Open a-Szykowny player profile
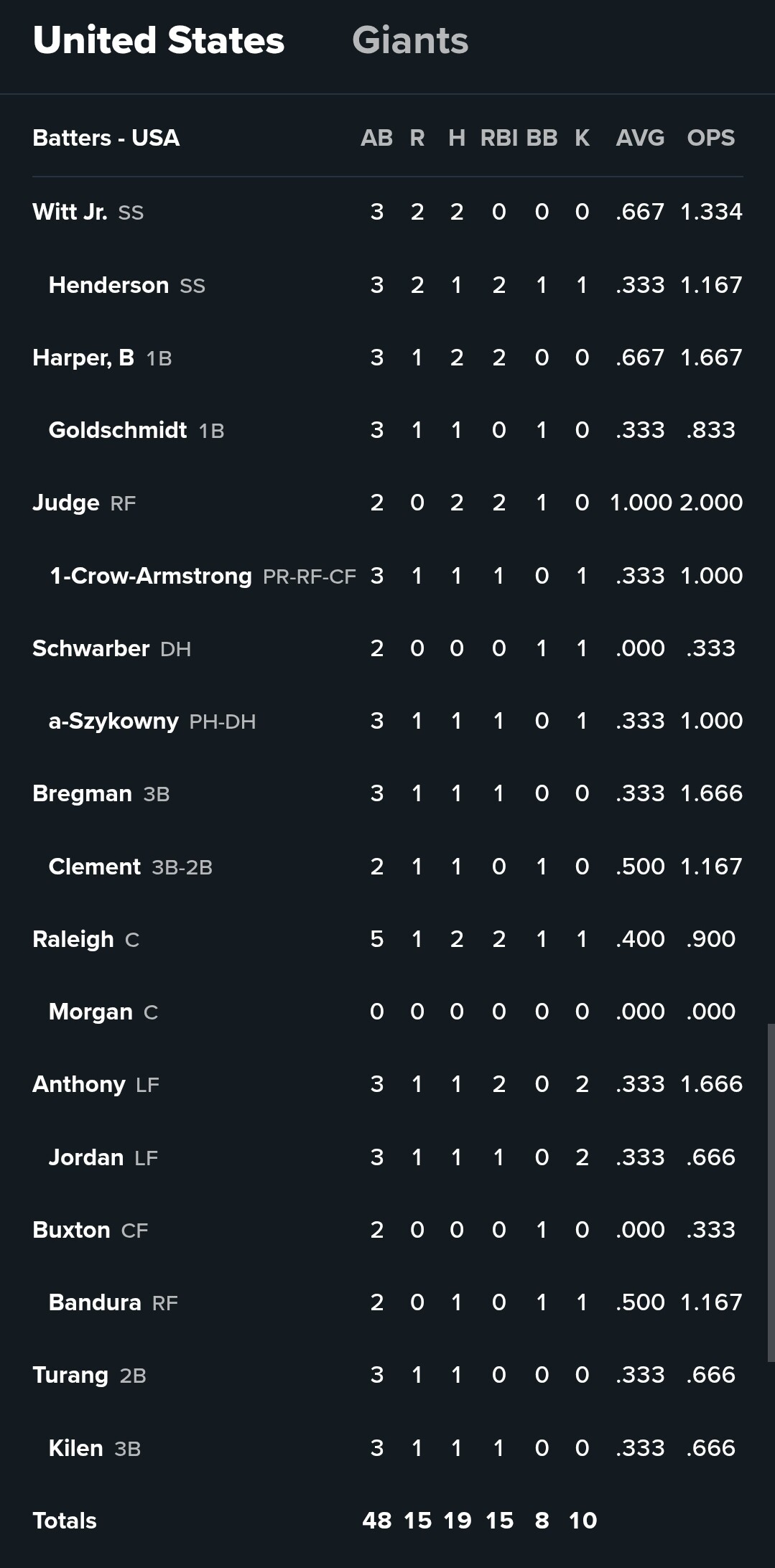 (113, 721)
